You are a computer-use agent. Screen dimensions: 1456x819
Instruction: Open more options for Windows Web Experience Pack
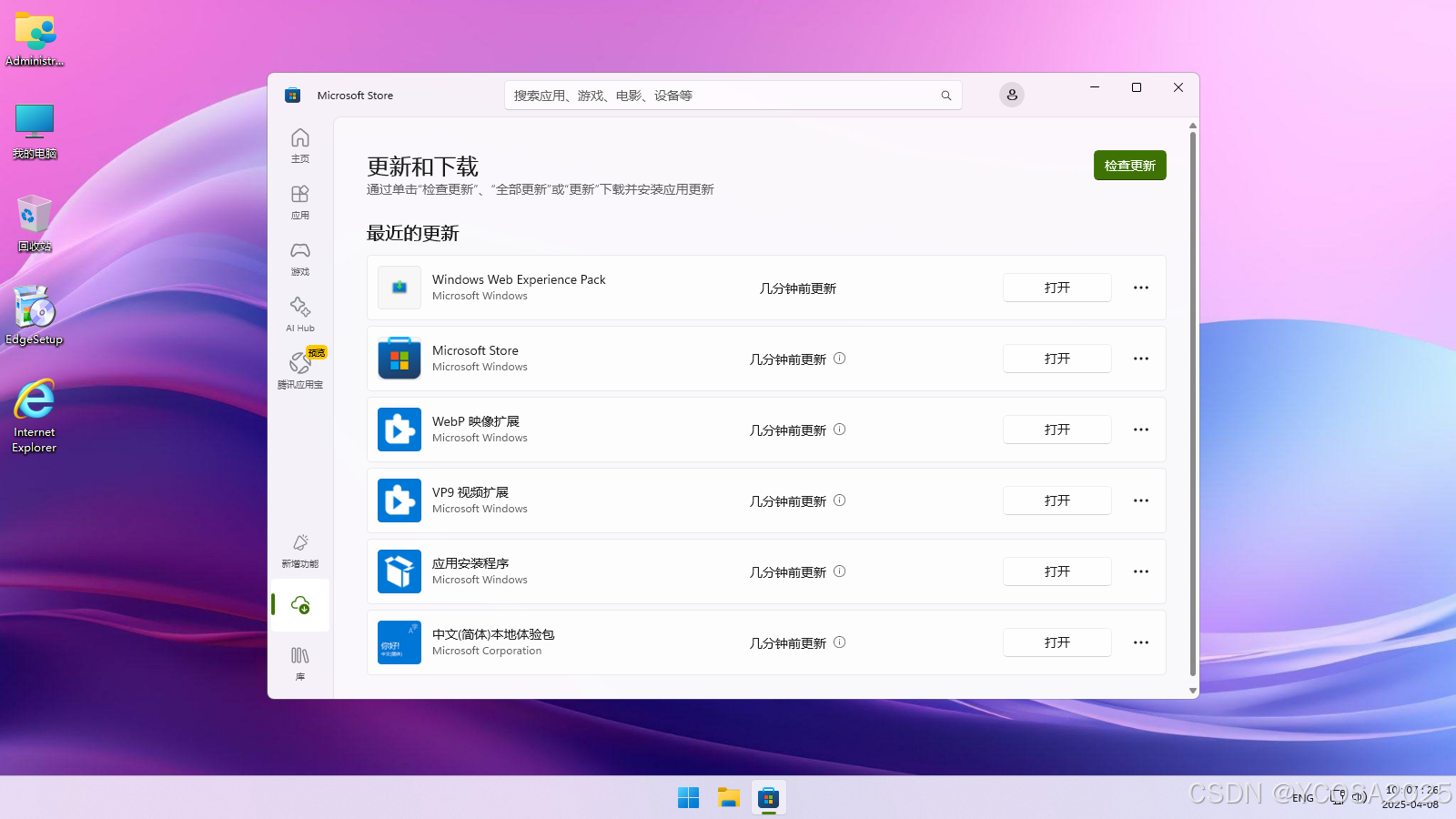(1141, 288)
